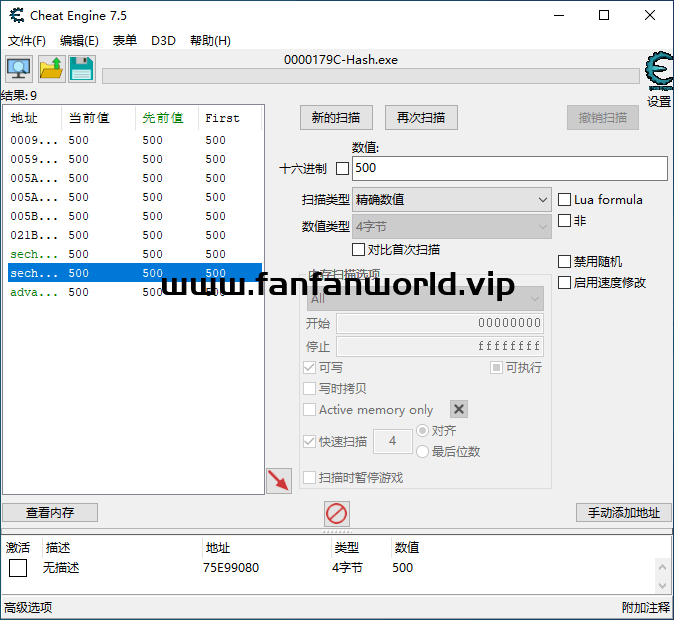Click the fast scan alignment field showing 4
The image size is (674, 620).
click(x=392, y=441)
